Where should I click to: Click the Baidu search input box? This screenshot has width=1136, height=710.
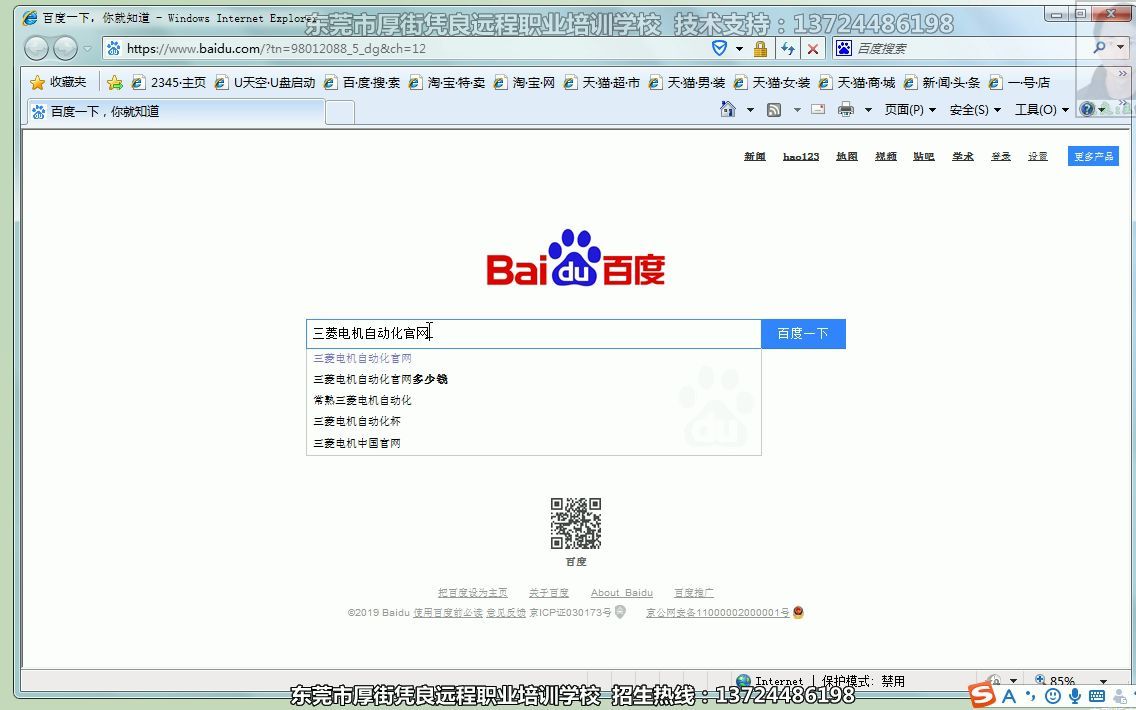(x=534, y=333)
